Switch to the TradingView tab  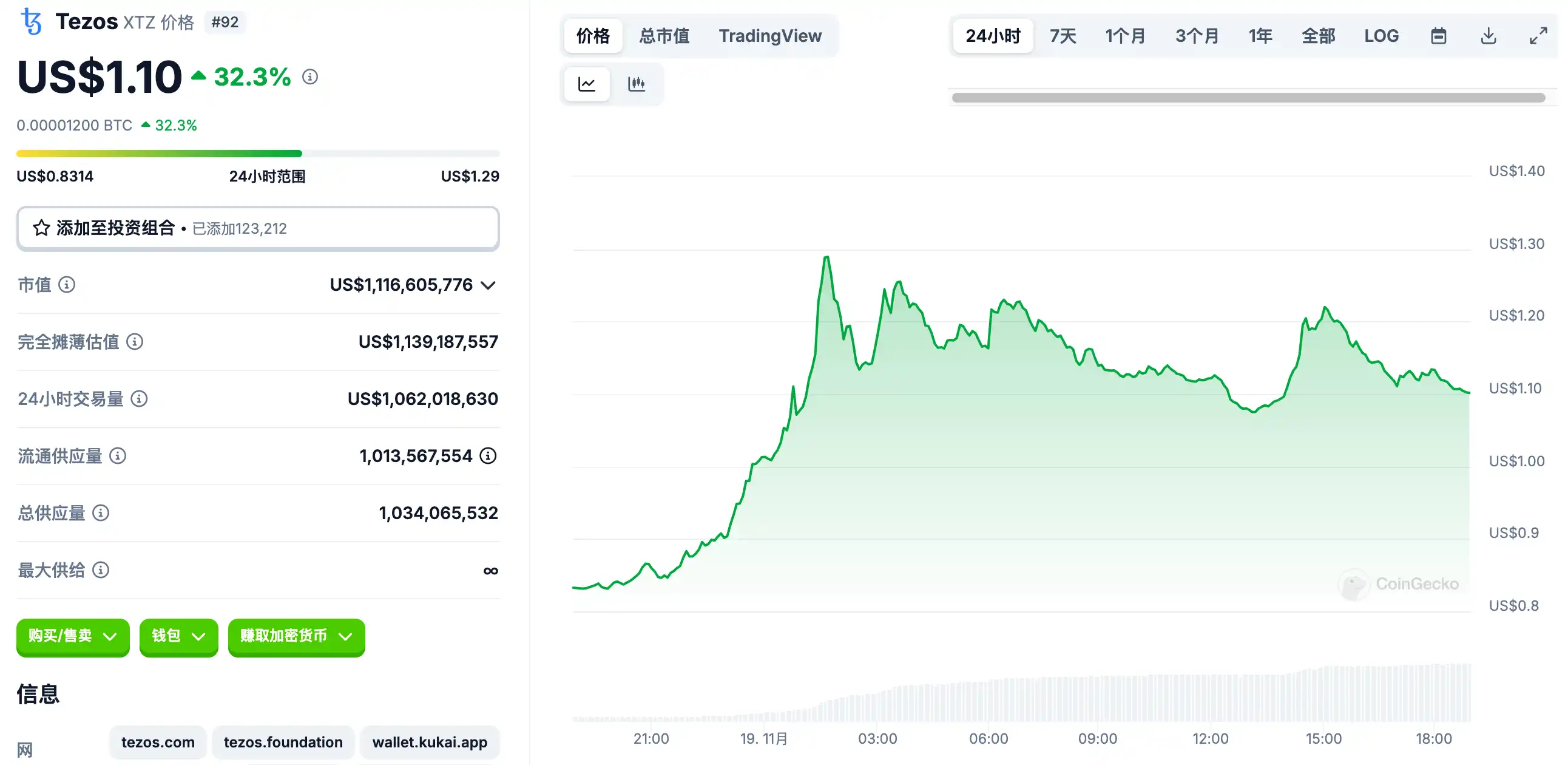[770, 36]
